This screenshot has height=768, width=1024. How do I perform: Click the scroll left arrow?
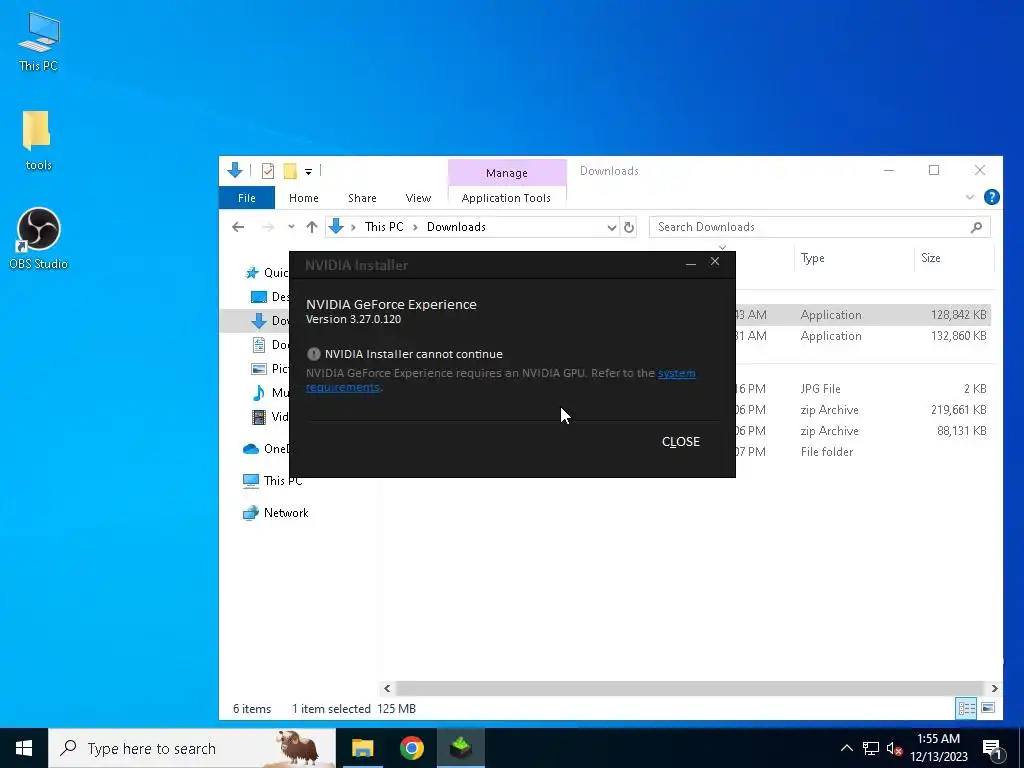[x=387, y=688]
